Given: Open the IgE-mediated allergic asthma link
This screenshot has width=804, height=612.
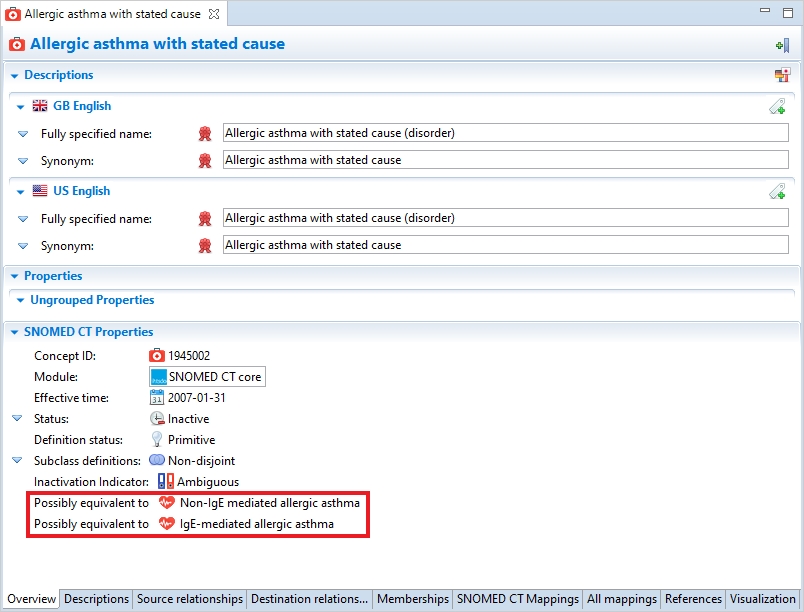Looking at the screenshot, I should click(256, 524).
